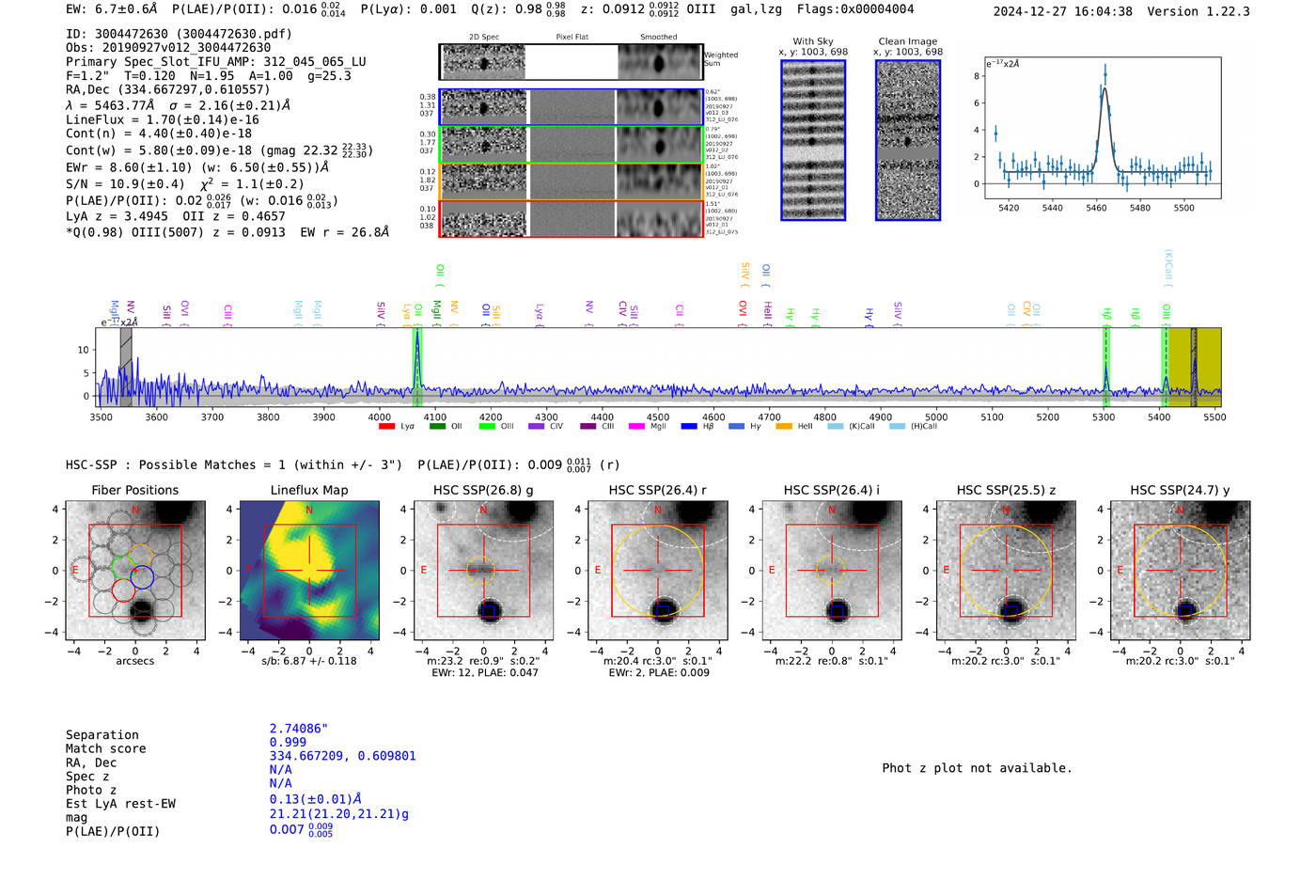This screenshot has height=896, width=1316.
Task: Click the red Lyα legend swatch
Action: coord(386,427)
